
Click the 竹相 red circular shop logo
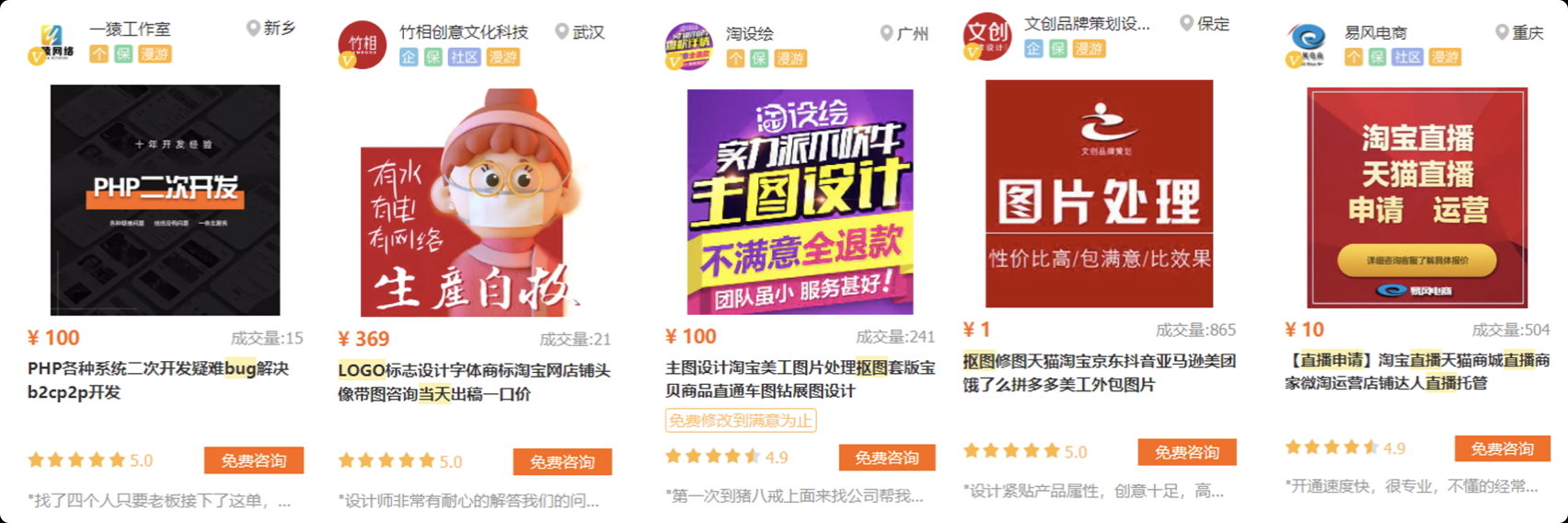point(362,44)
